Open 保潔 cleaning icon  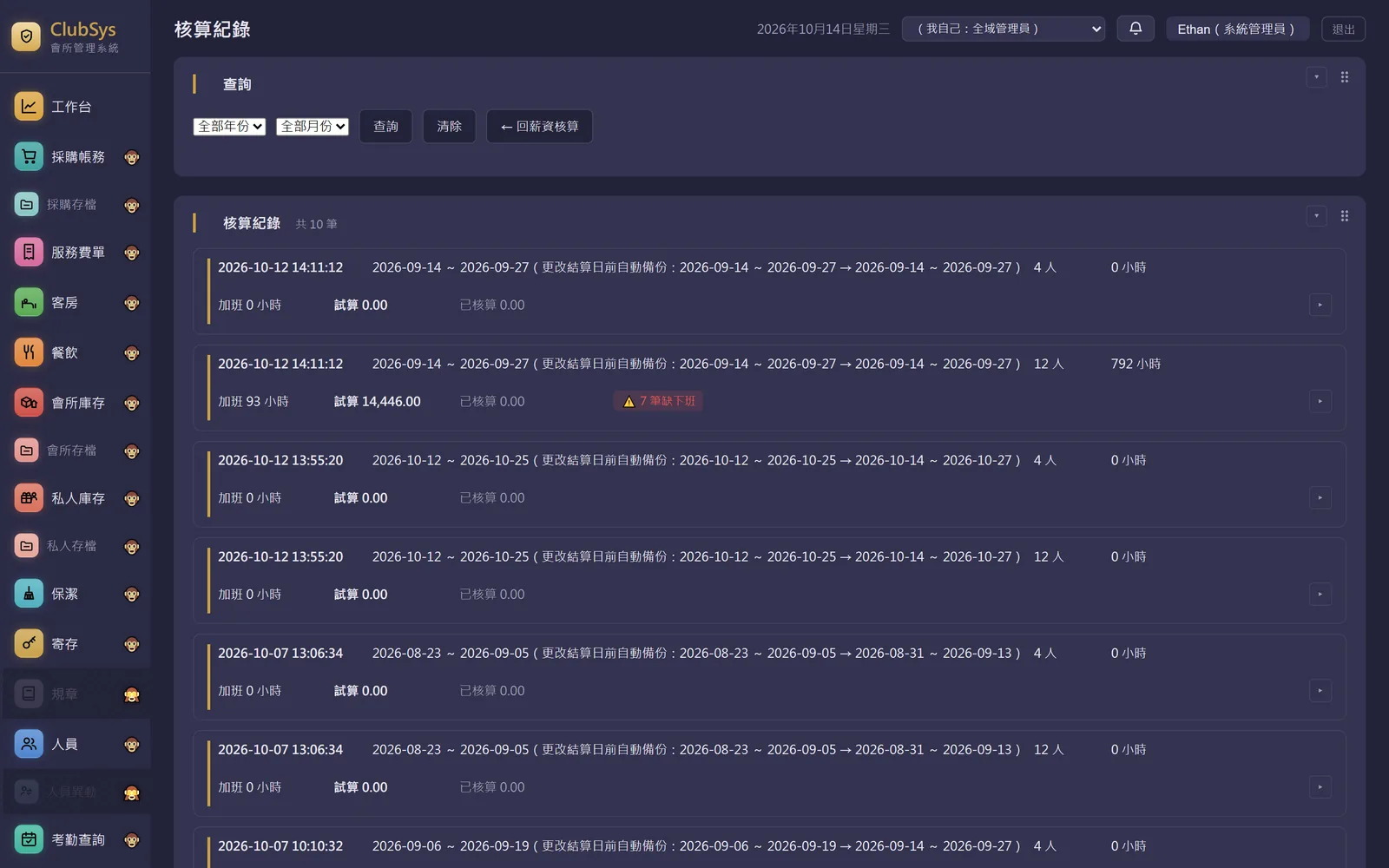coord(29,594)
